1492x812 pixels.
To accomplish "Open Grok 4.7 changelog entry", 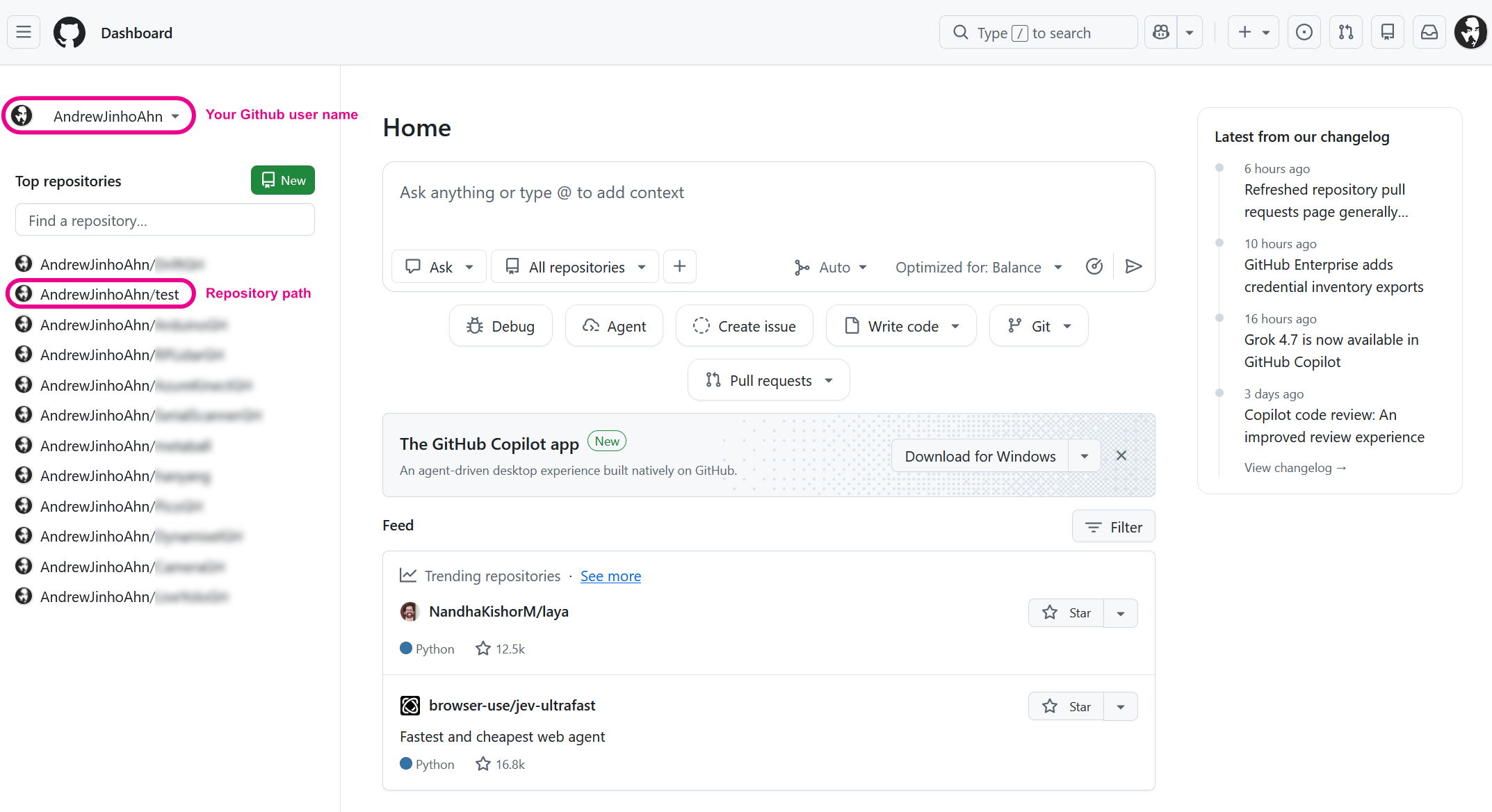I will coord(1331,351).
